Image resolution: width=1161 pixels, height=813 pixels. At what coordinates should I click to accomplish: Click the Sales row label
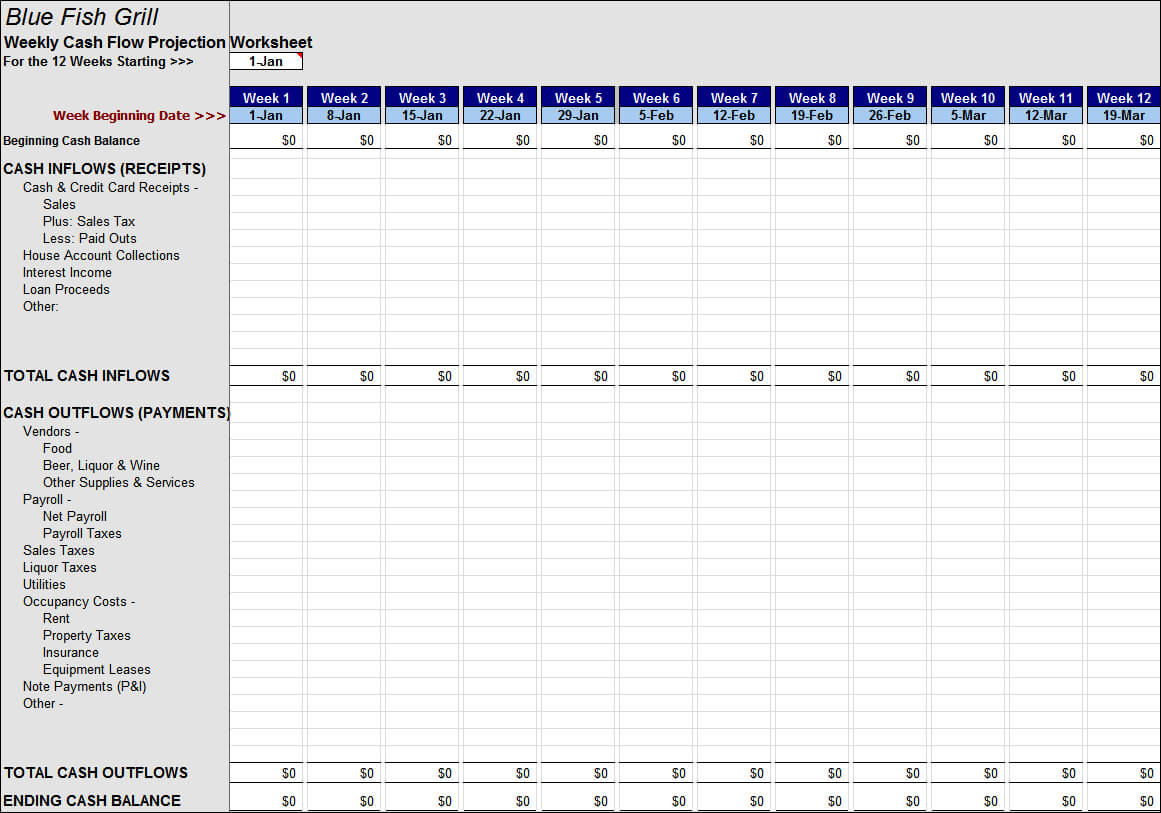click(59, 204)
